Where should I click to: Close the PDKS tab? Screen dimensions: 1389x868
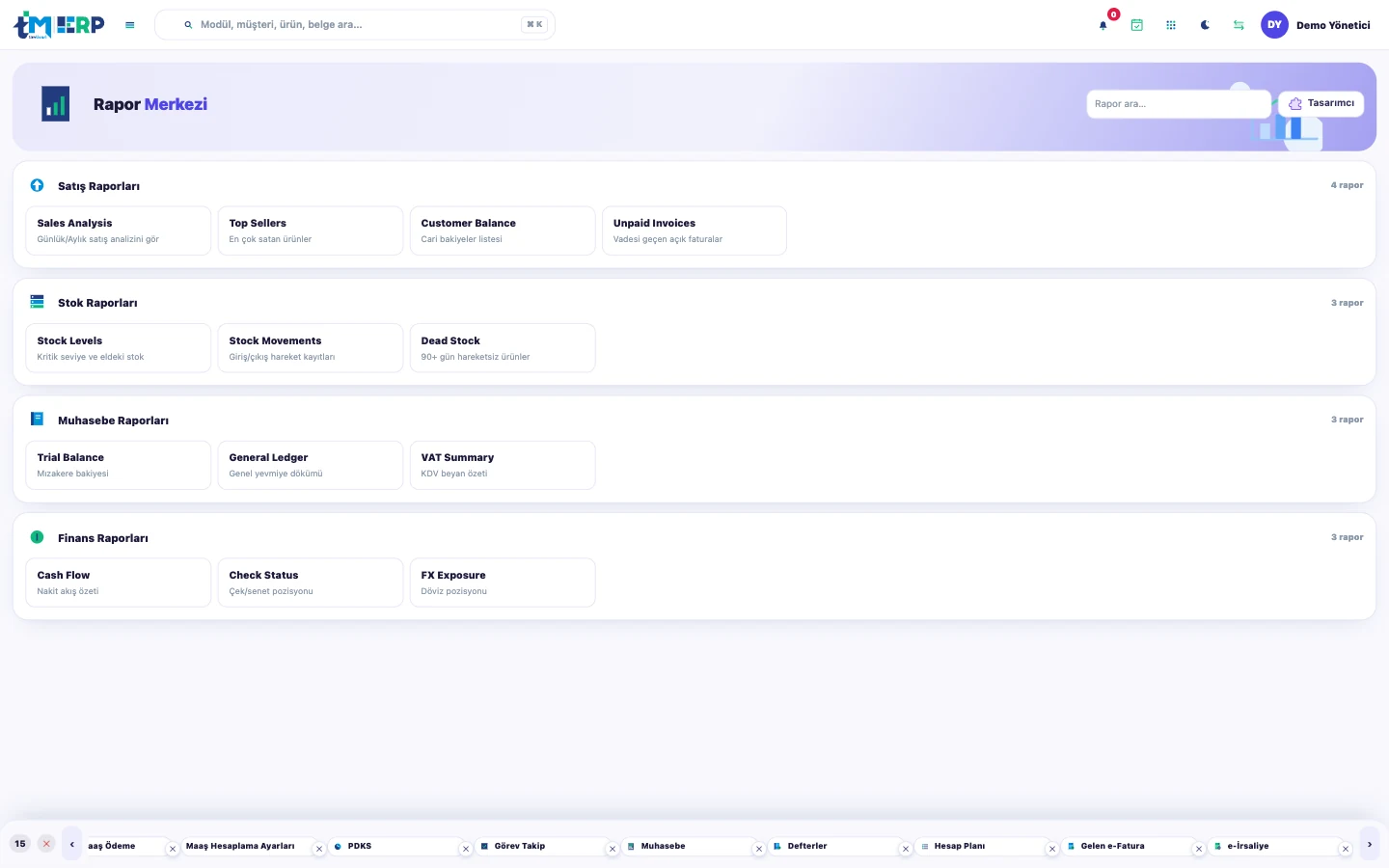(x=466, y=850)
